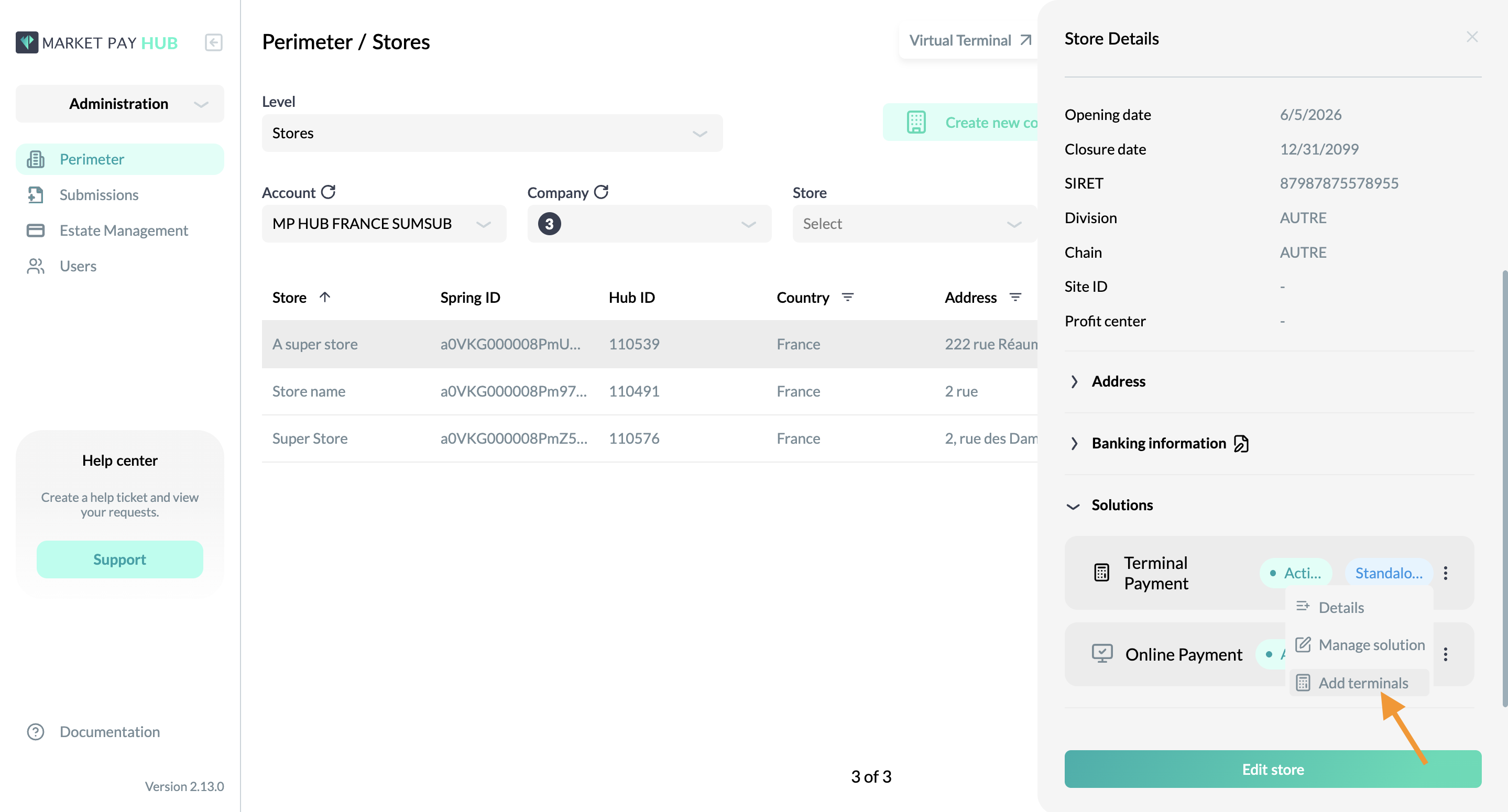This screenshot has height=812, width=1508.
Task: Open the Level Stores dropdown
Action: 491,134
